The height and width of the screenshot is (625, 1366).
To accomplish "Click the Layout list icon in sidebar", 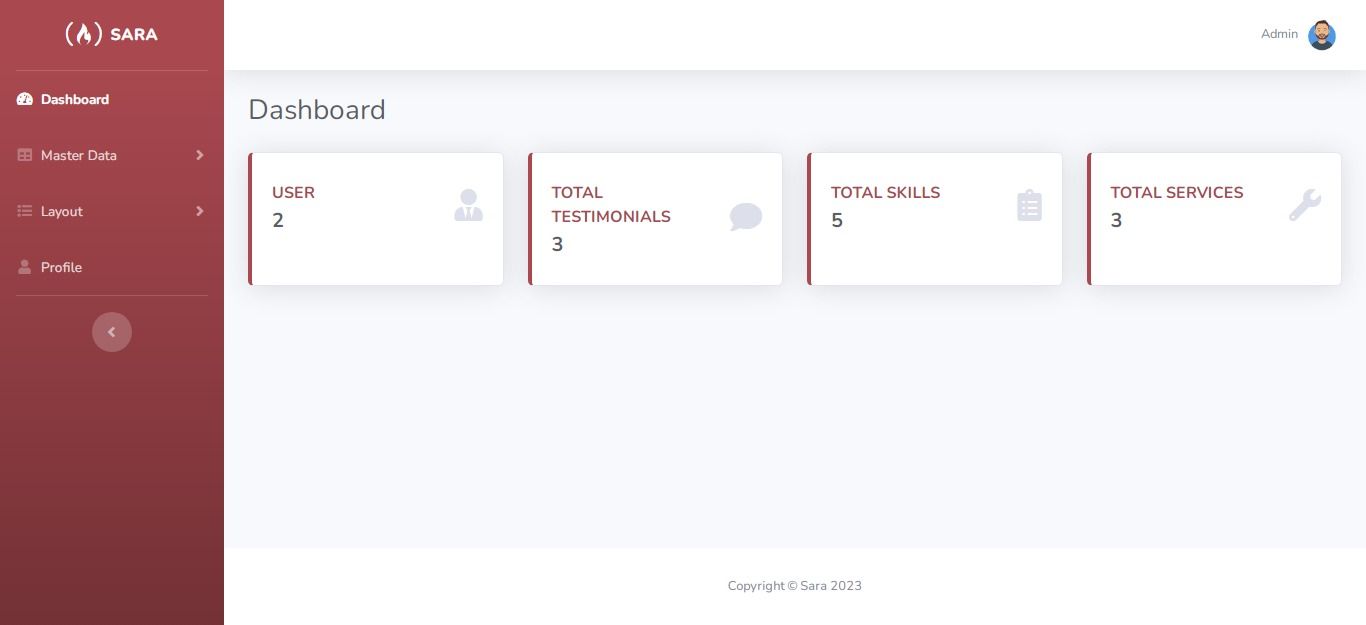I will tap(25, 211).
